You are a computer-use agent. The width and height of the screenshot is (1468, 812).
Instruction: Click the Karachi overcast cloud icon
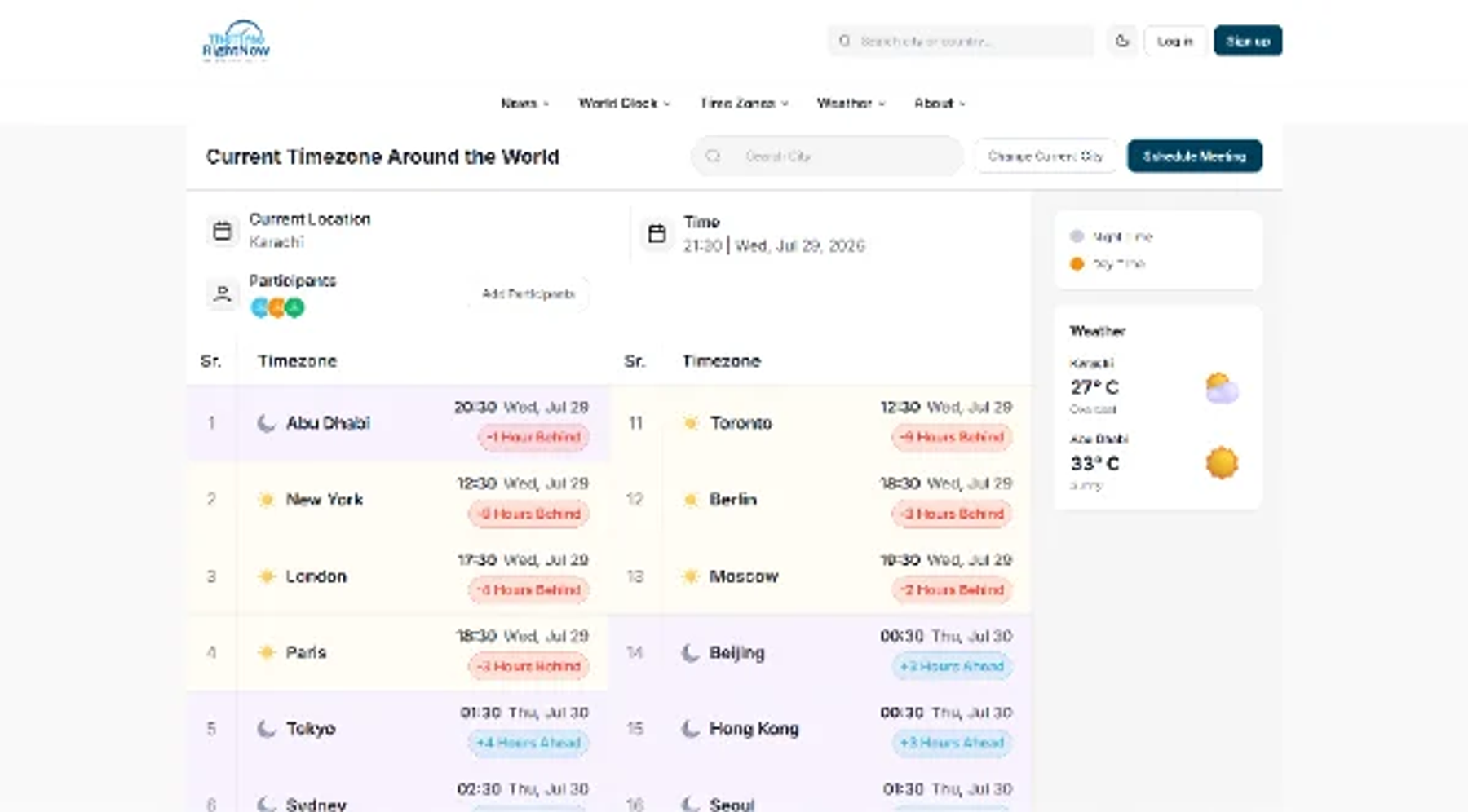pos(1222,388)
